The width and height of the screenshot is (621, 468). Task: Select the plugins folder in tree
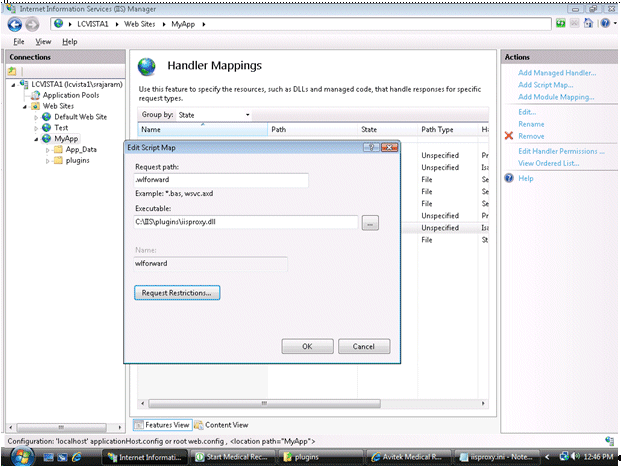click(78, 160)
